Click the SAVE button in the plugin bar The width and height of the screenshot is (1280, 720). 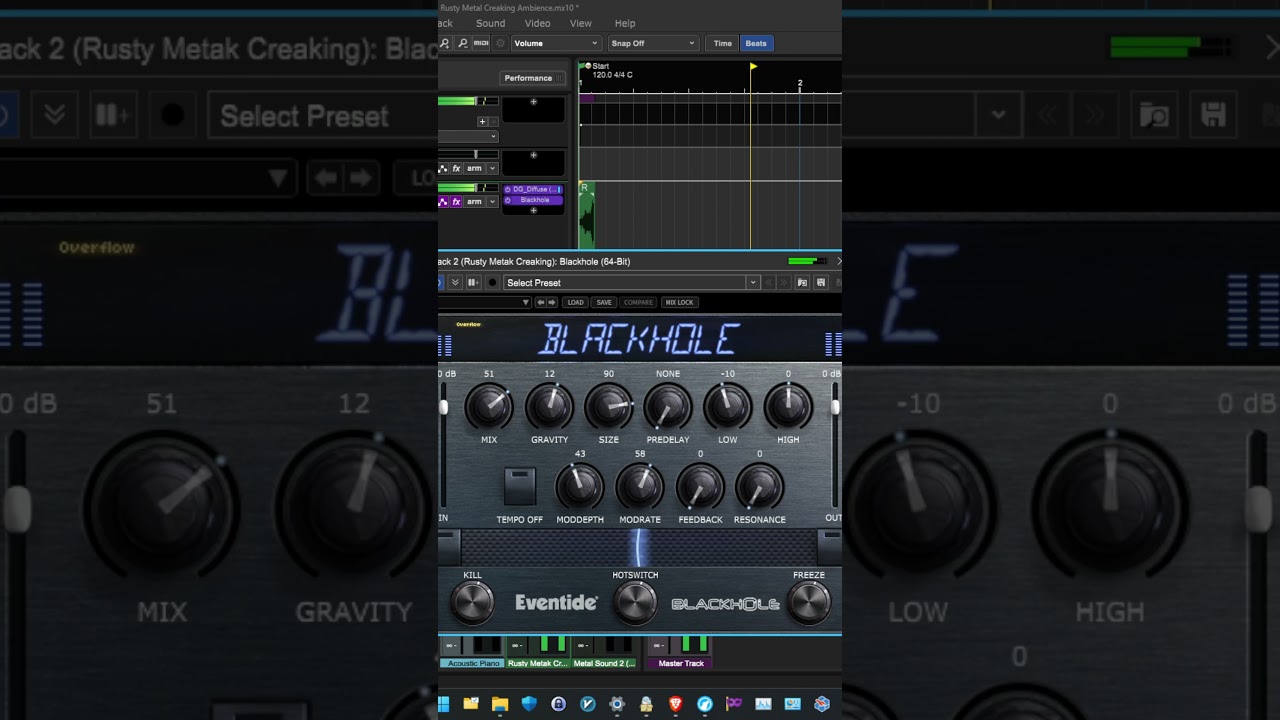tap(604, 302)
